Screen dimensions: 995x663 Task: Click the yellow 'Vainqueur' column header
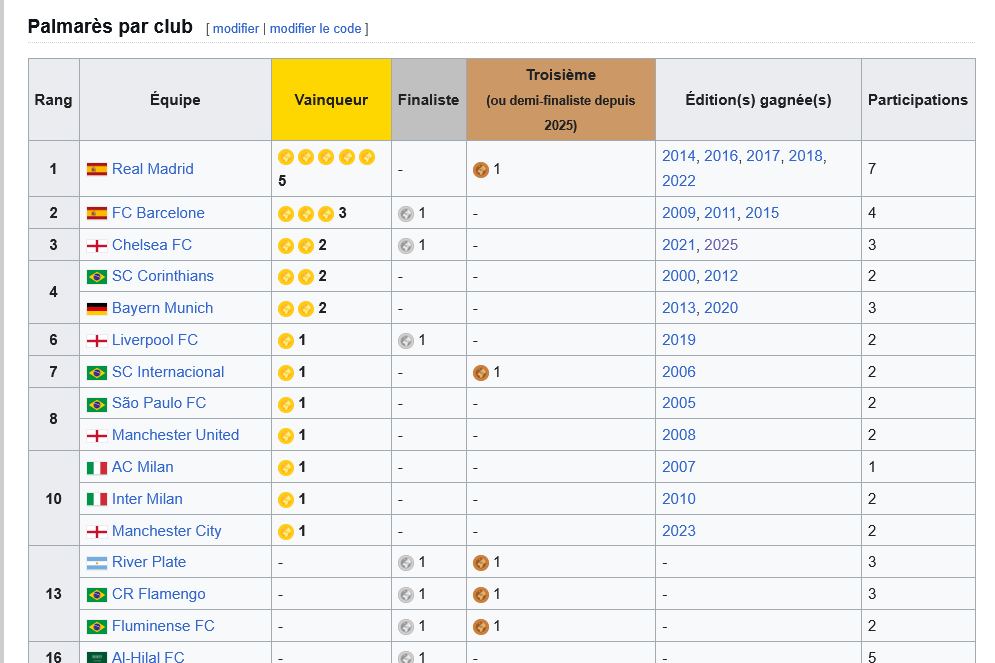point(331,100)
